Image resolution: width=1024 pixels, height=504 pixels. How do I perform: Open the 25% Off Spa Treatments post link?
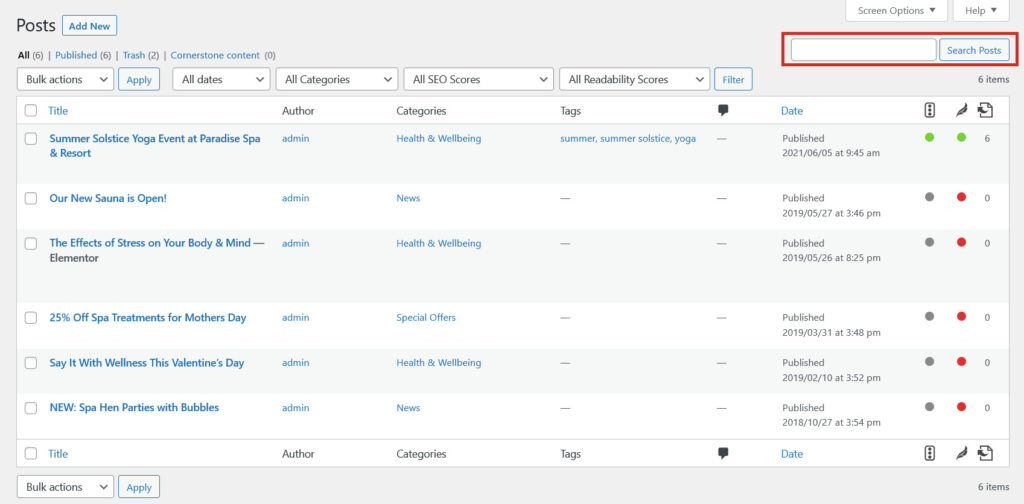(148, 318)
